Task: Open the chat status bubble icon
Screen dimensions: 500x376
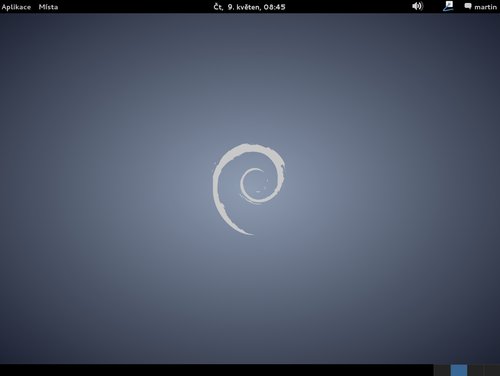Action: [x=468, y=6]
